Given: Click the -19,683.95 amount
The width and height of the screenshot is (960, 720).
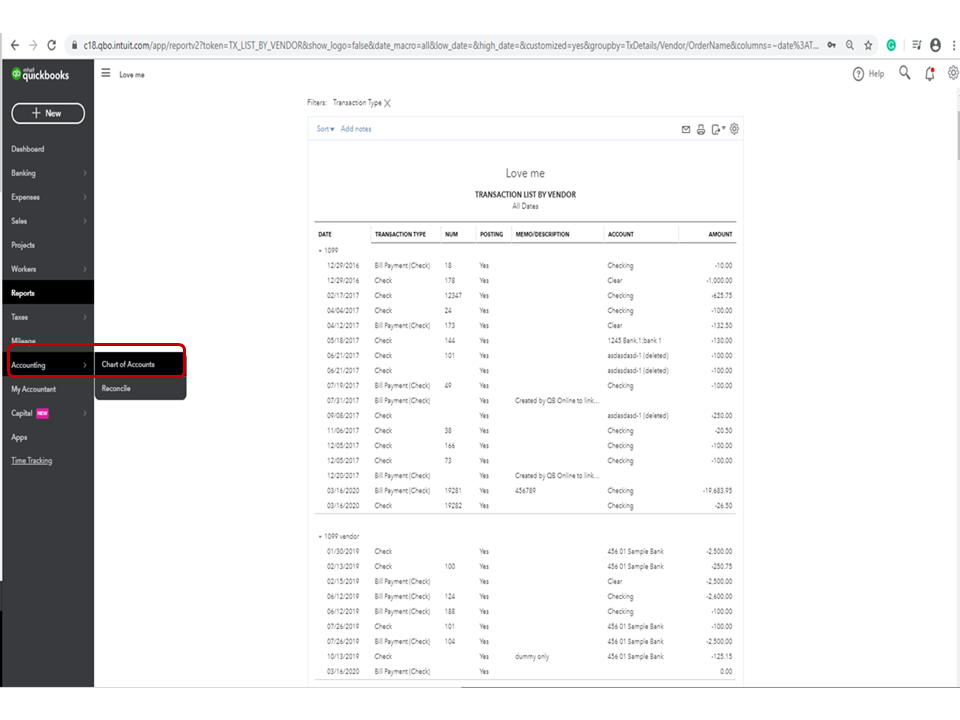Looking at the screenshot, I should point(718,490).
